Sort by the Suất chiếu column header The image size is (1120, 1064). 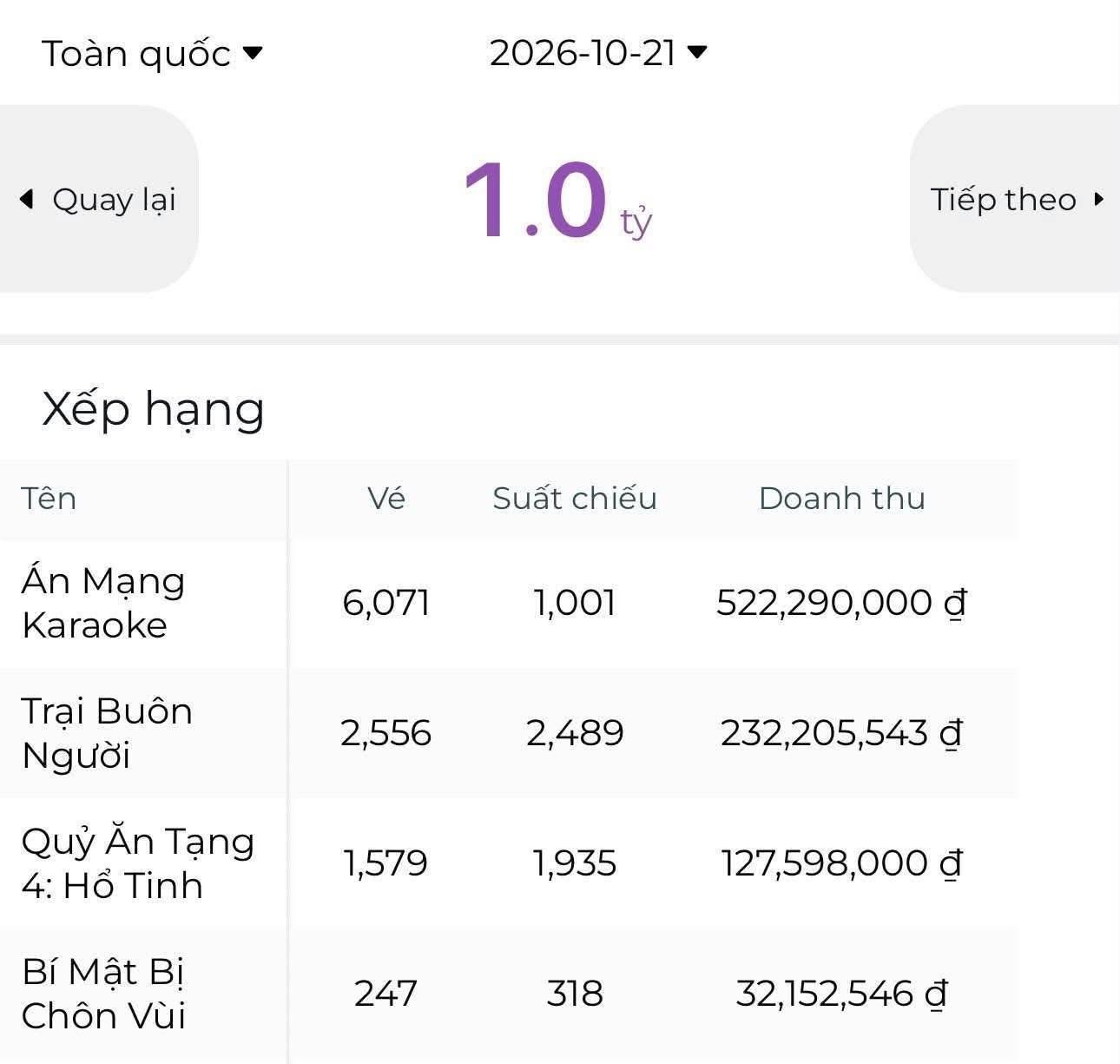pos(575,499)
